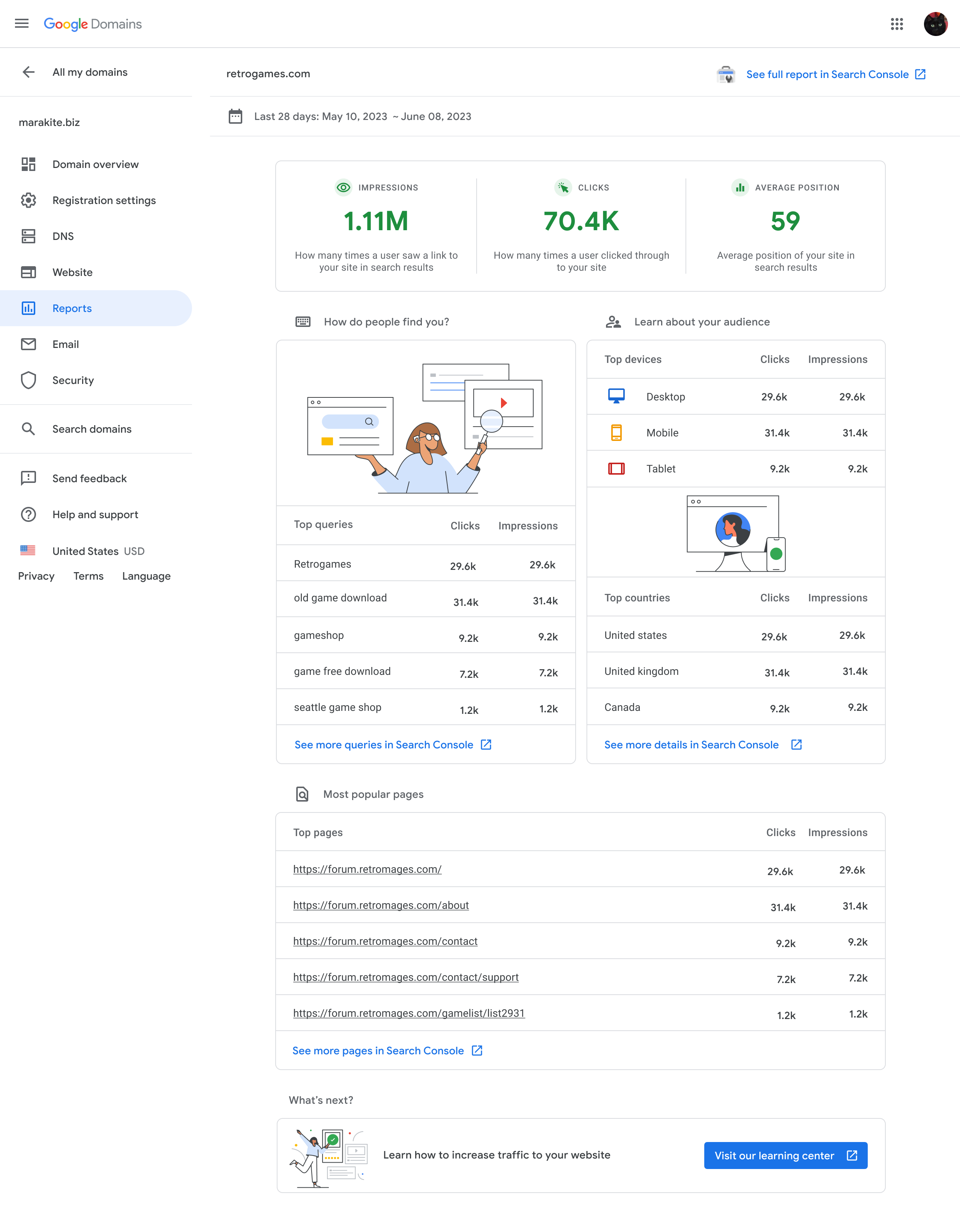Go back with the All my domains arrow

pyautogui.click(x=28, y=72)
